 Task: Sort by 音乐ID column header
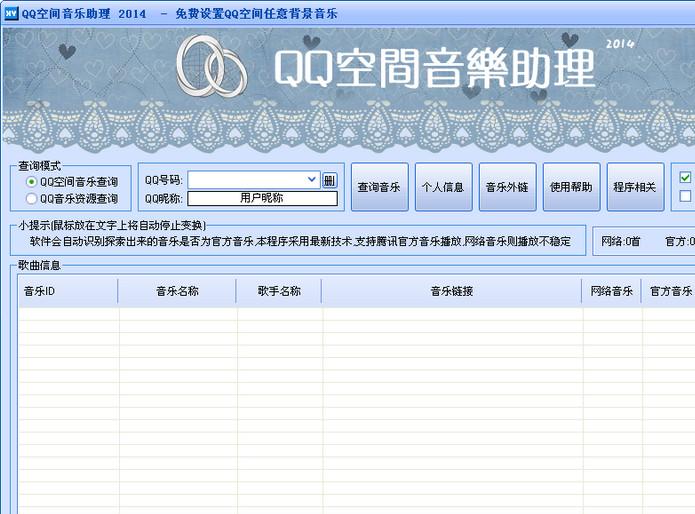click(67, 292)
